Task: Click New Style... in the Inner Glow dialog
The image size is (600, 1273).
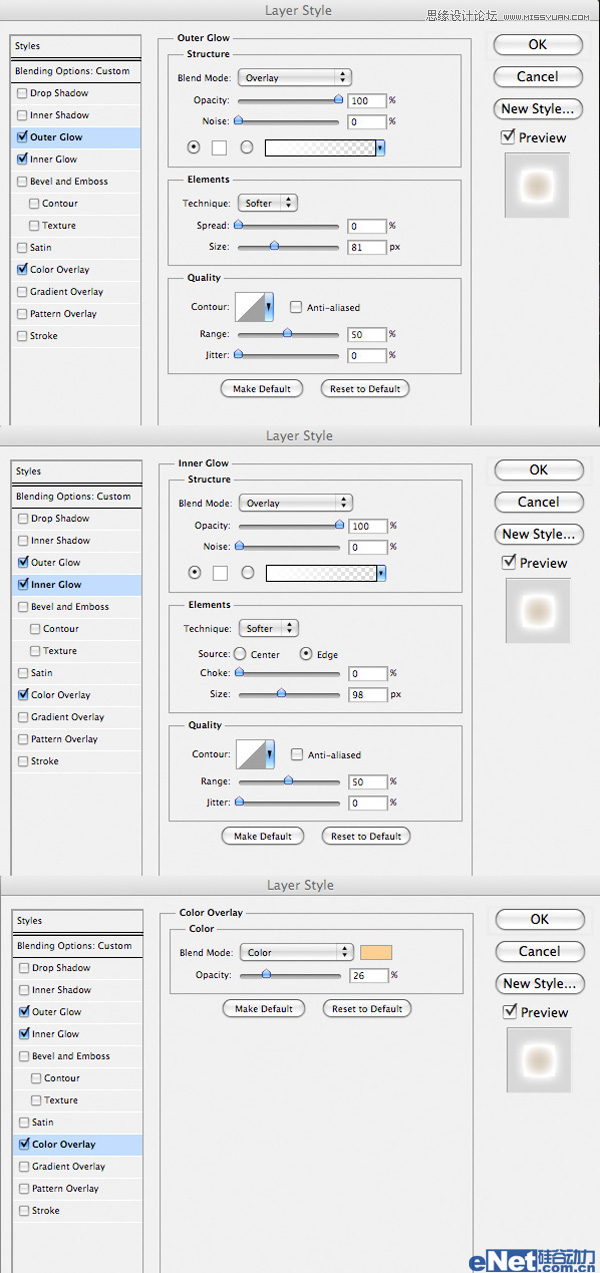Action: tap(539, 534)
